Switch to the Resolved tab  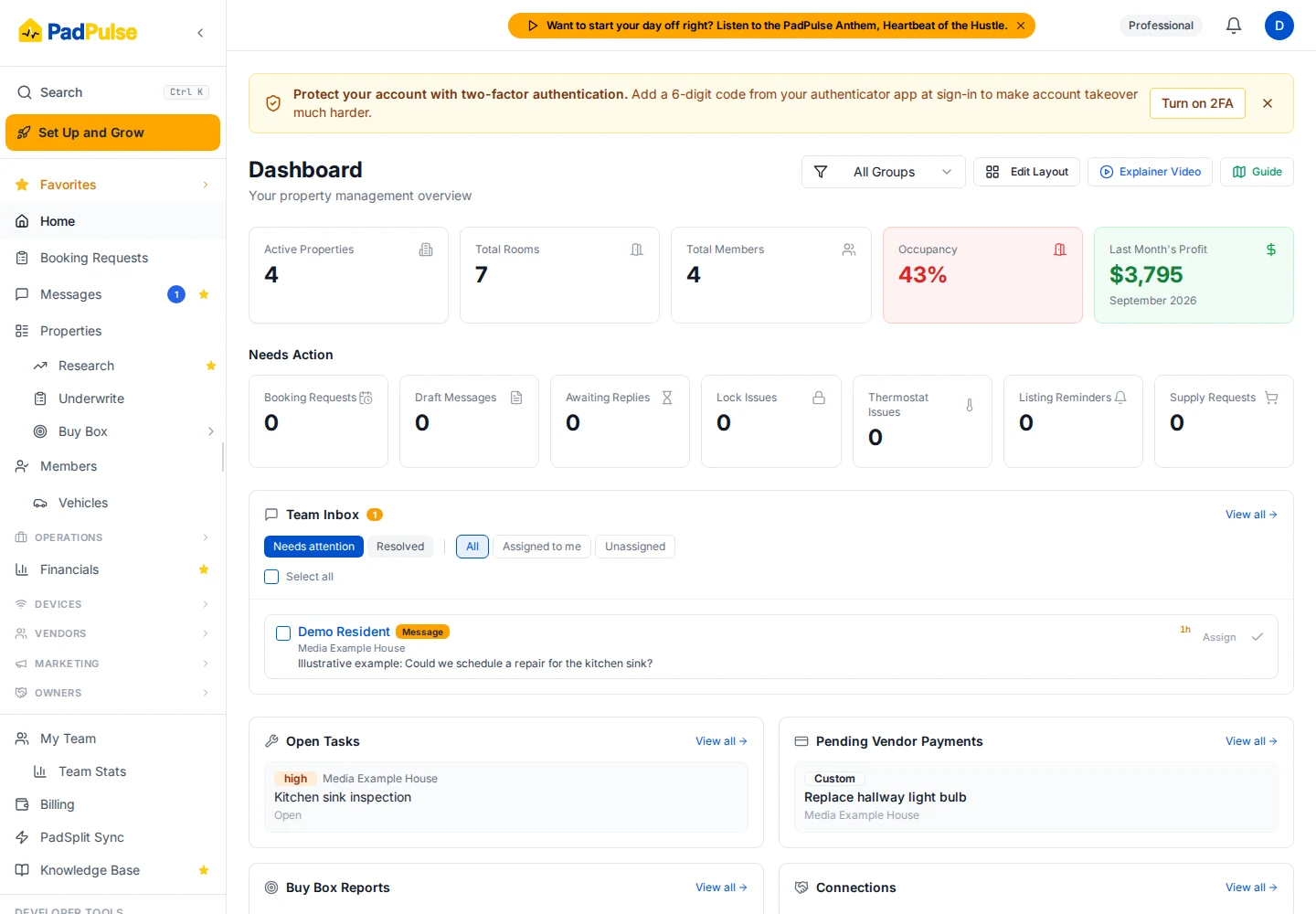400,547
